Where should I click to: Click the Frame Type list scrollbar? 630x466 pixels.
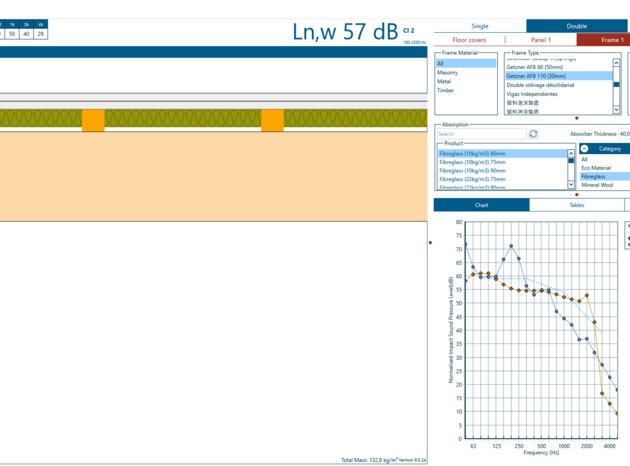(617, 85)
